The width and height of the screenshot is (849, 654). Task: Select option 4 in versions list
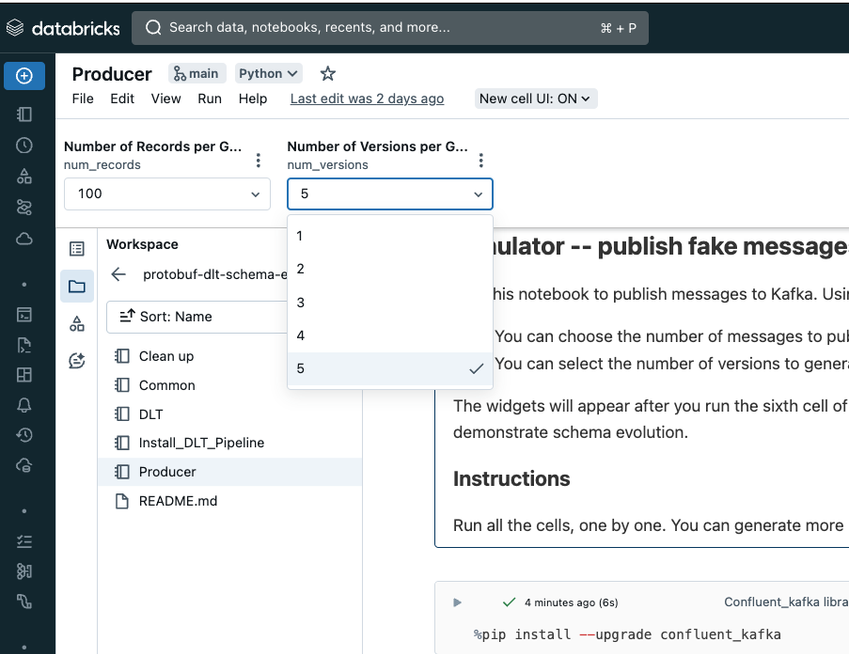click(x=390, y=336)
